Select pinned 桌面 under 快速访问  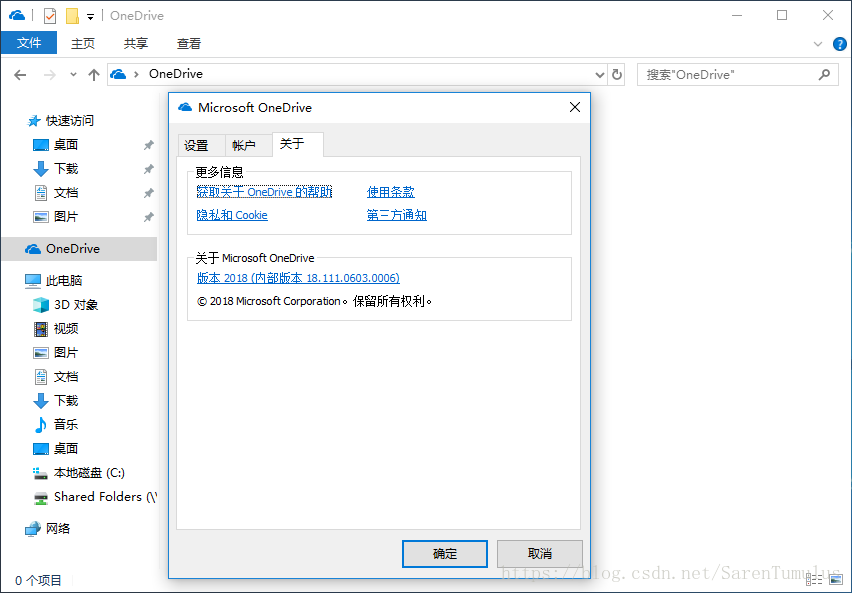click(66, 145)
